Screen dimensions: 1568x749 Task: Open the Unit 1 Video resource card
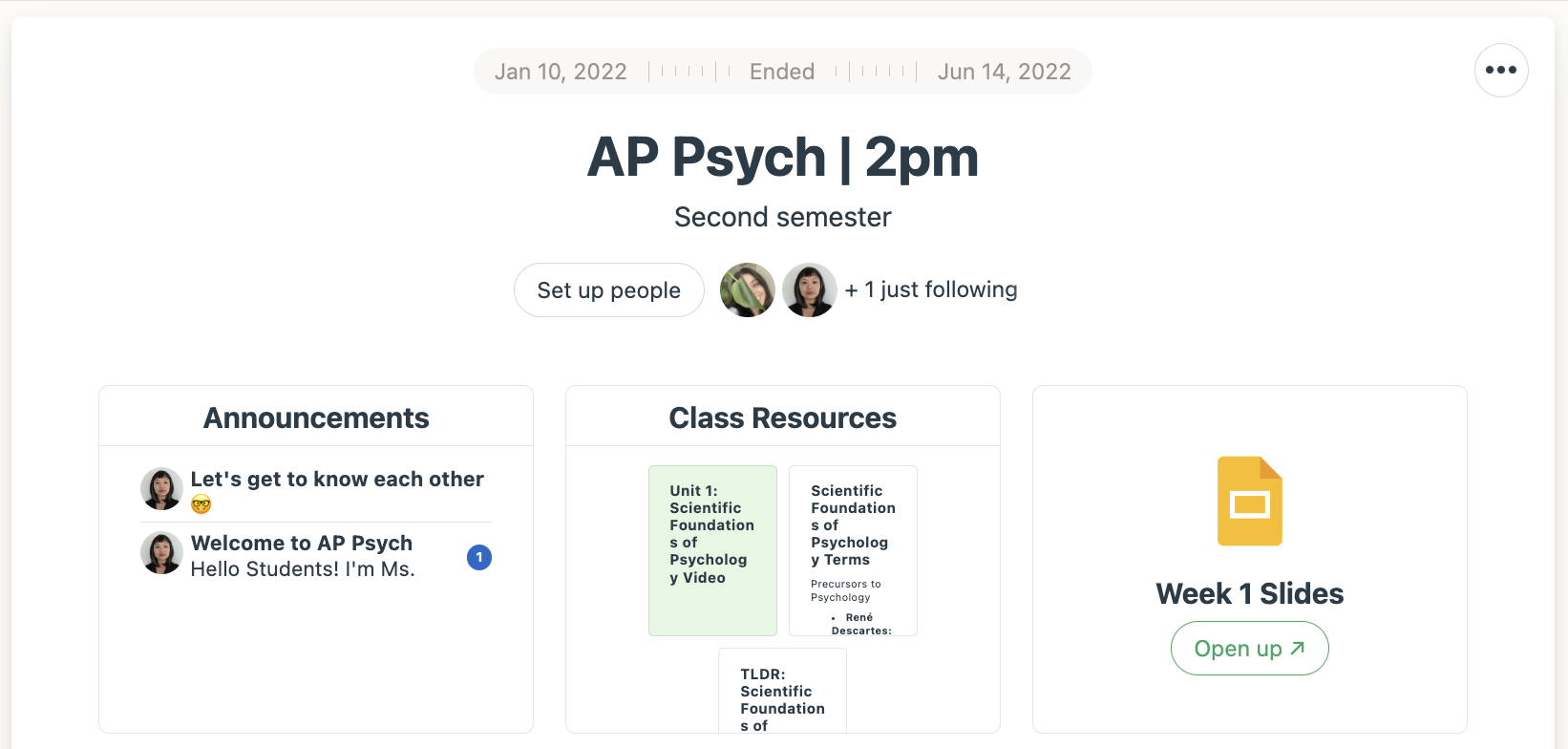pyautogui.click(x=712, y=550)
